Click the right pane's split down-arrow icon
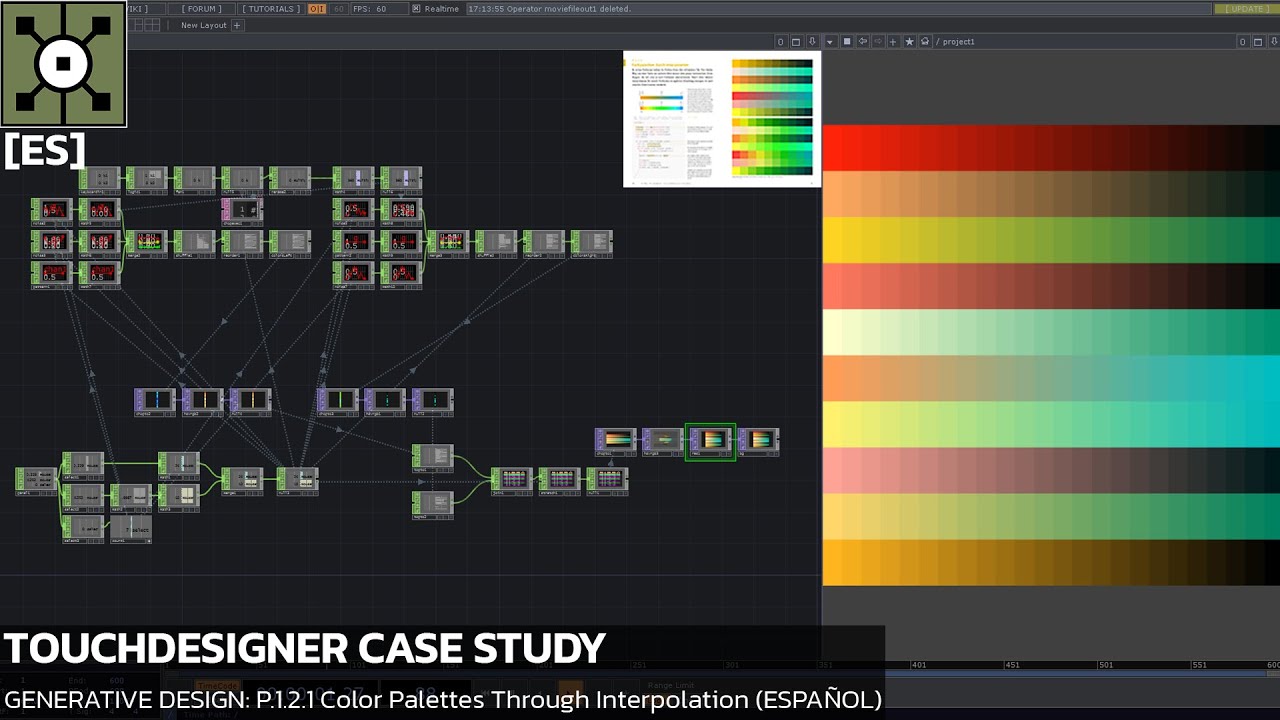1280x720 pixels. (x=1273, y=41)
